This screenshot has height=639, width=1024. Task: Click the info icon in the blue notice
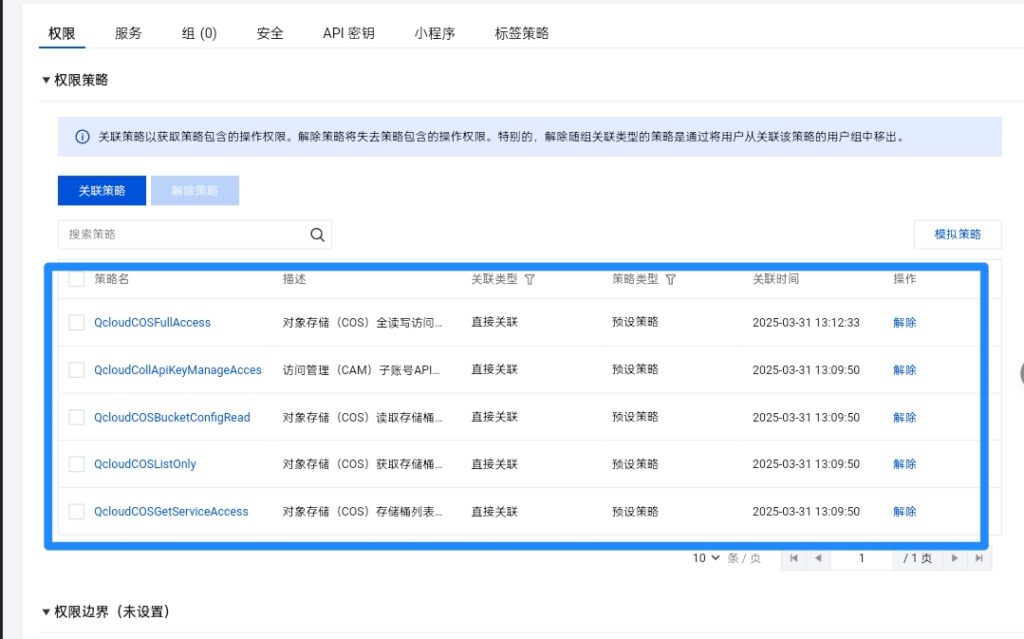pyautogui.click(x=82, y=137)
